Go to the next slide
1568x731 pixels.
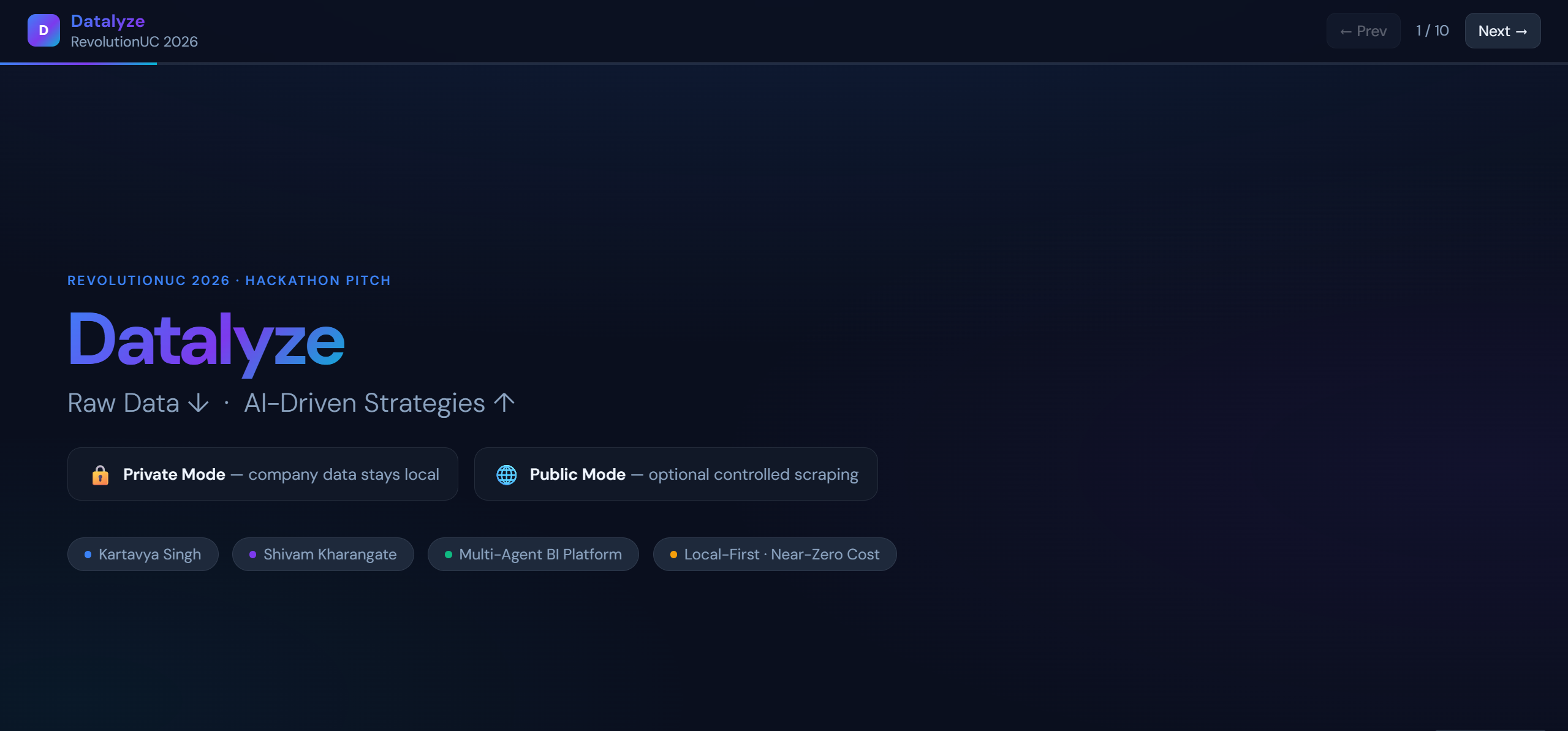tap(1502, 31)
